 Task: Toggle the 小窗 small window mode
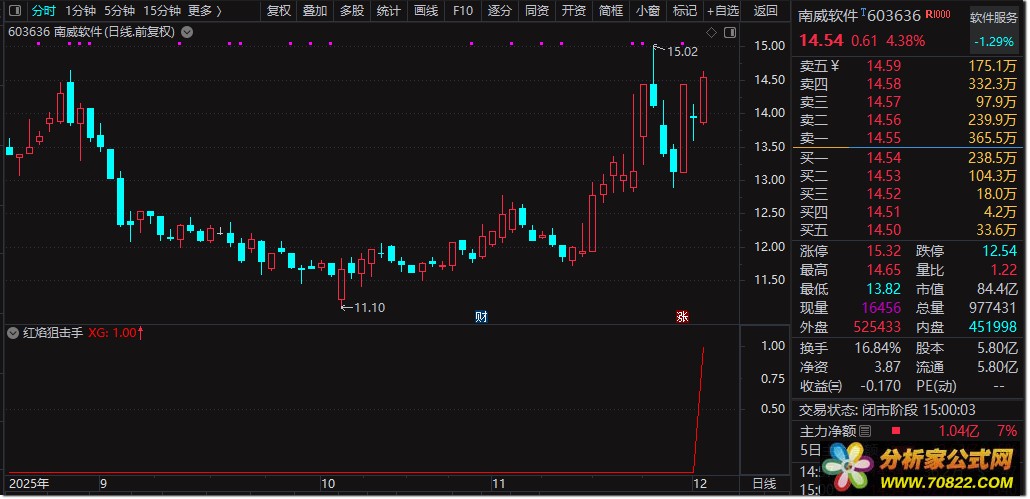648,11
